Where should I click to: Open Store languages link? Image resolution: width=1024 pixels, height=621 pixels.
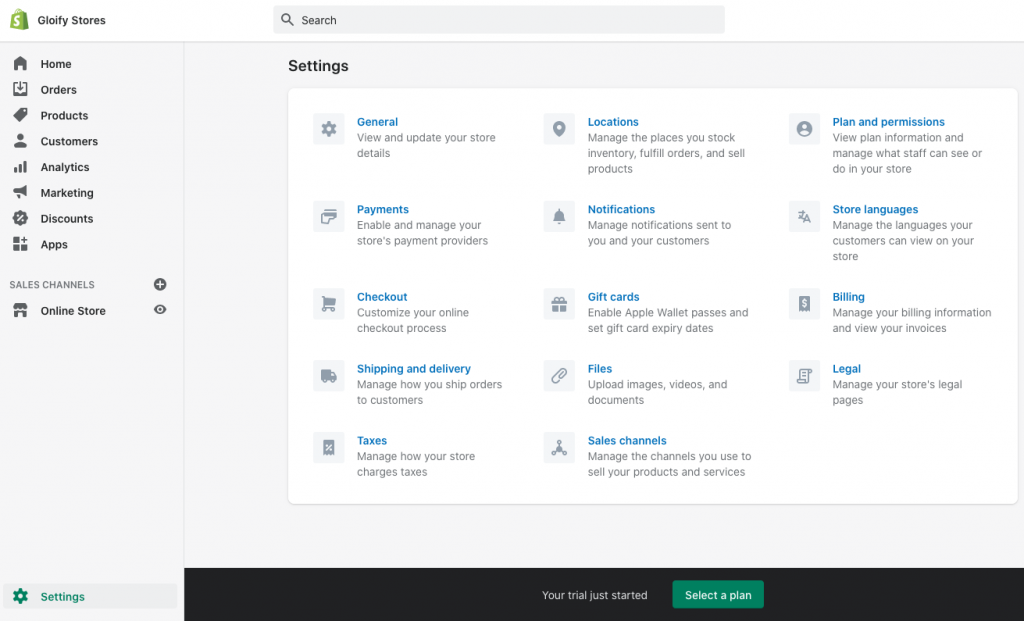[x=875, y=209]
